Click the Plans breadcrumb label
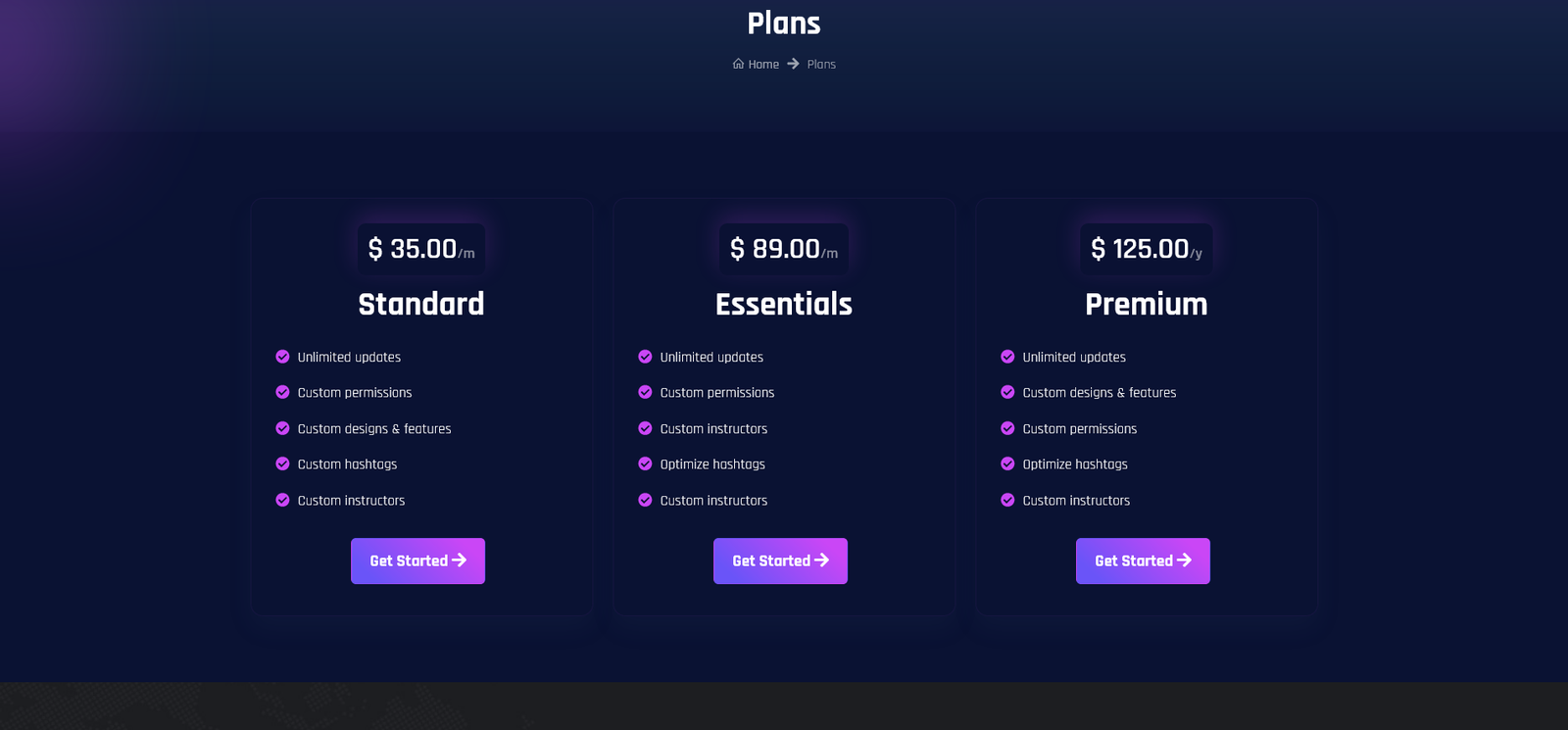 click(x=821, y=65)
